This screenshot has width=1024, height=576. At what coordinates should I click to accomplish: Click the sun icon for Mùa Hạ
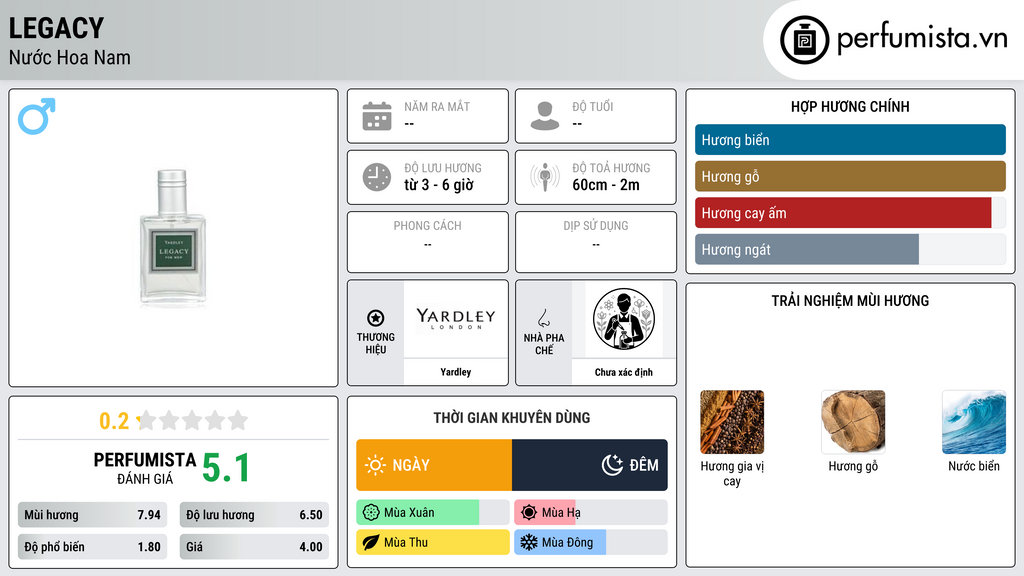point(529,513)
